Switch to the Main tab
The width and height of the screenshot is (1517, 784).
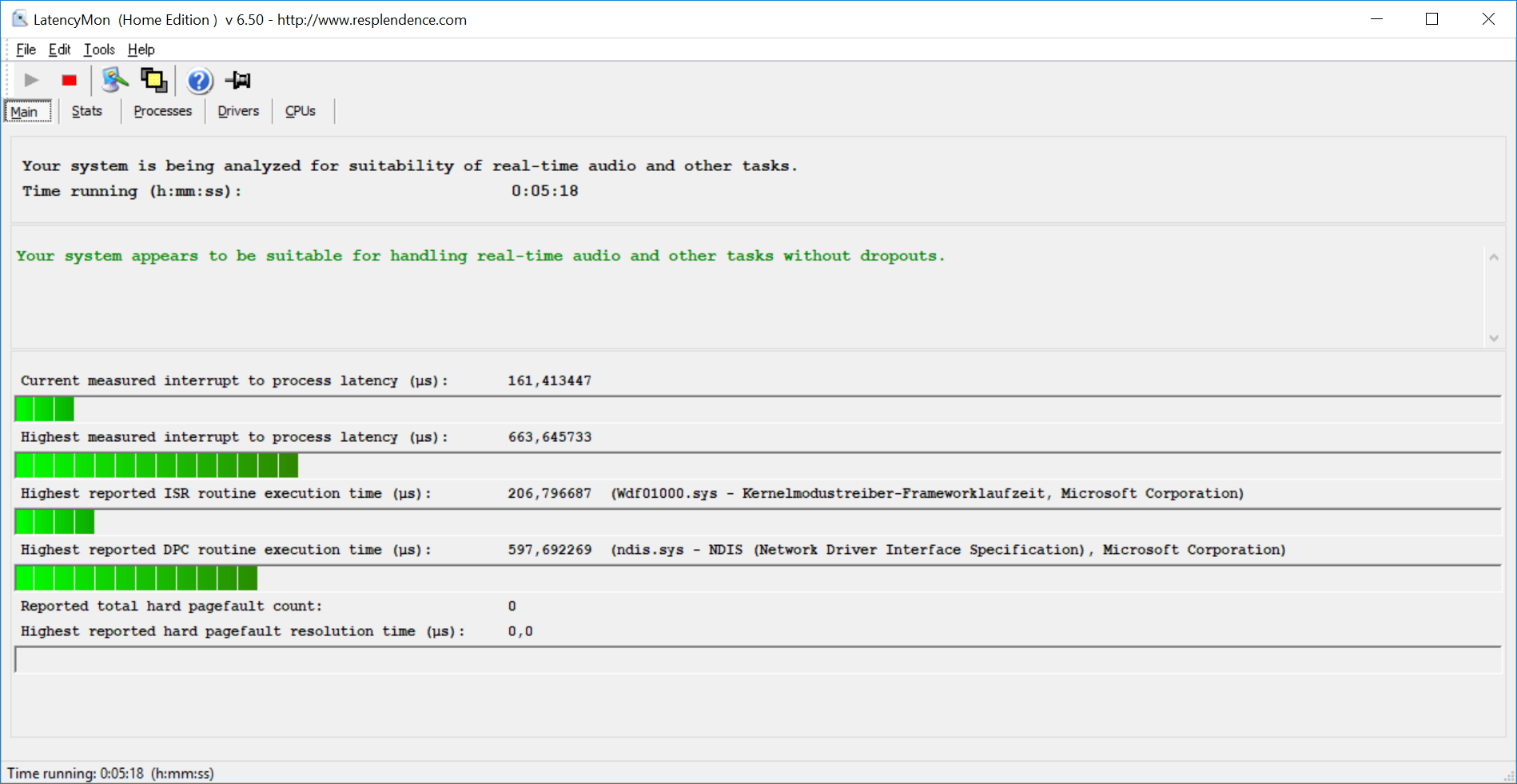pyautogui.click(x=27, y=111)
